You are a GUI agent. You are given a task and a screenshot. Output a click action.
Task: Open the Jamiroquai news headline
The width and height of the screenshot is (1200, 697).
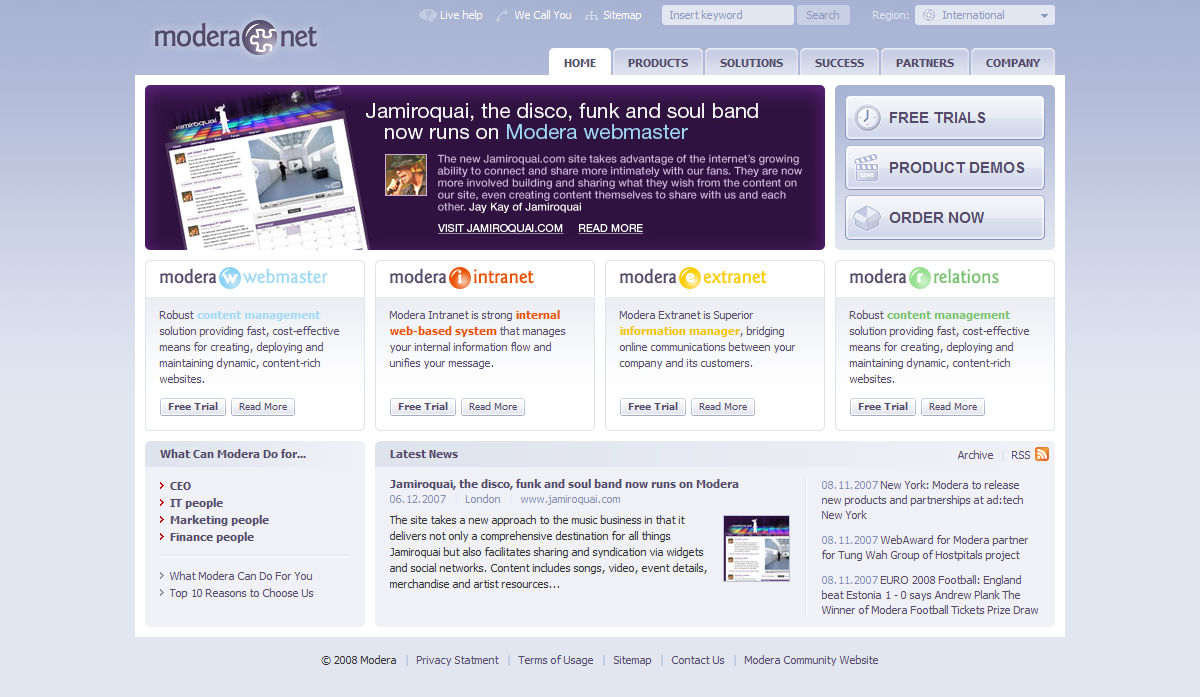click(x=564, y=484)
